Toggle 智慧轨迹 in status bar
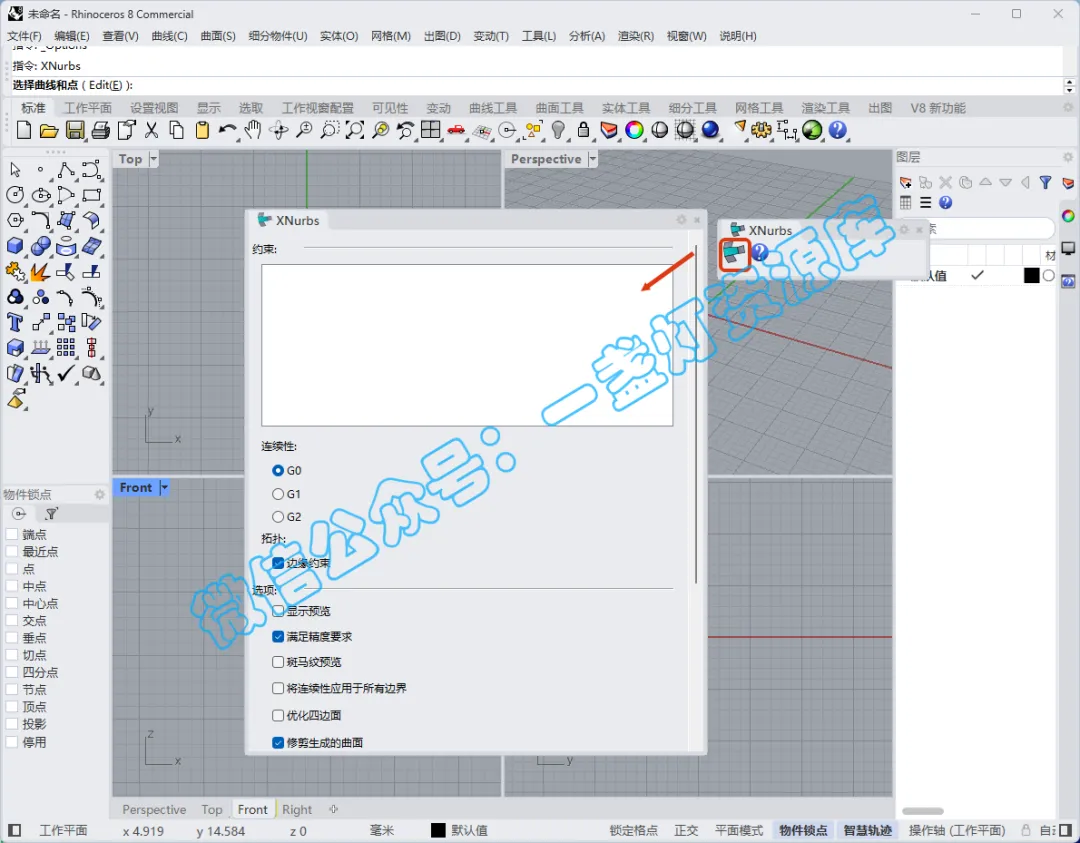The height and width of the screenshot is (843, 1080). click(x=868, y=831)
